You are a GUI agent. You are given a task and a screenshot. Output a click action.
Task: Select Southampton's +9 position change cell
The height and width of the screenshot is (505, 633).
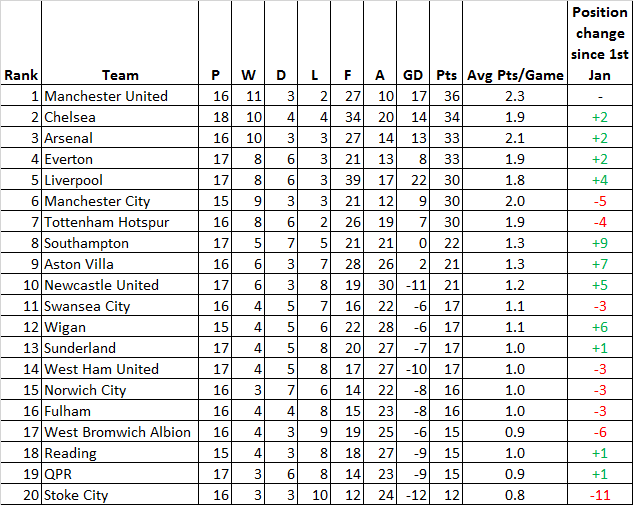[599, 243]
